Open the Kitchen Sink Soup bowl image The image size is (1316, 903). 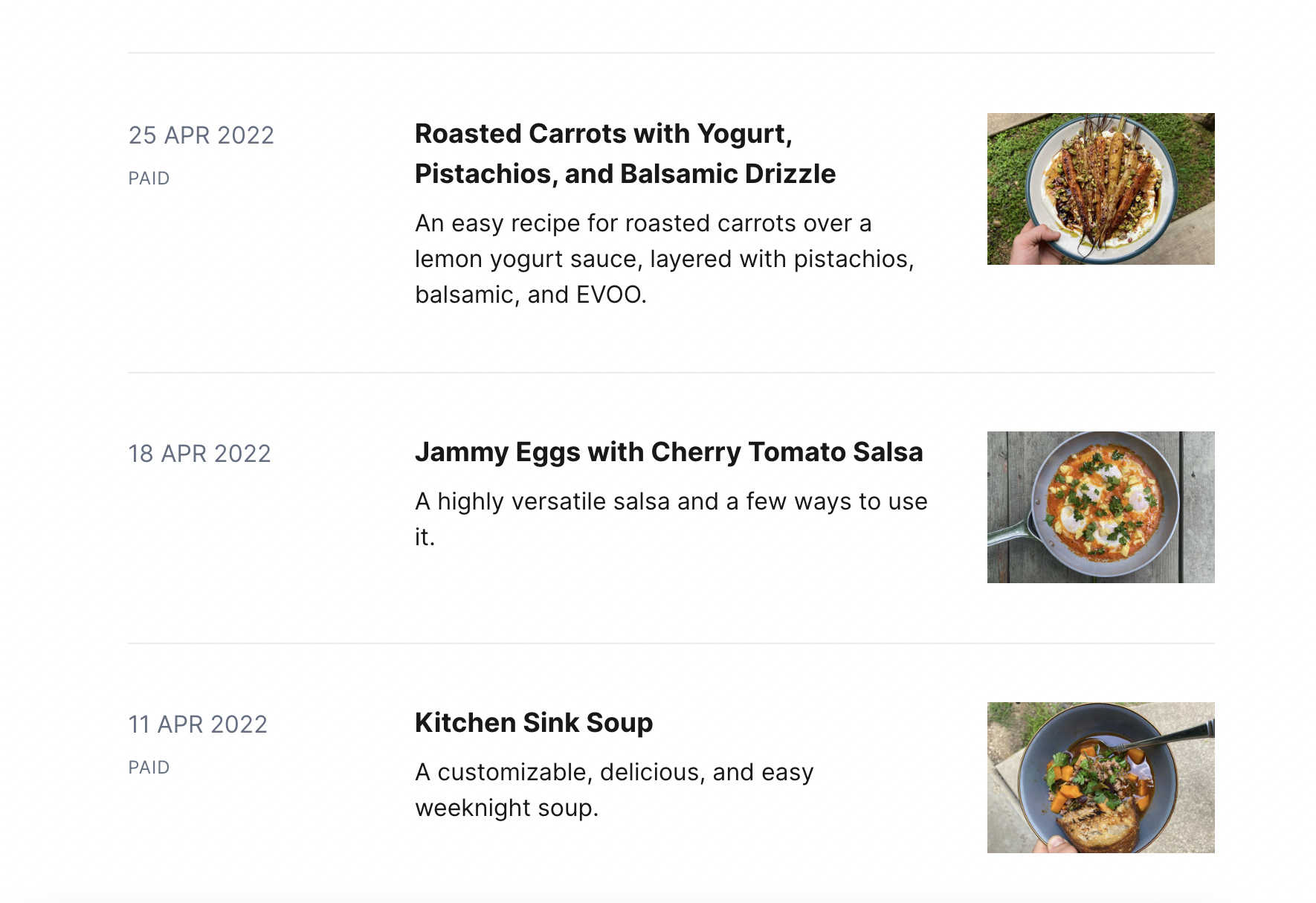click(x=1100, y=777)
